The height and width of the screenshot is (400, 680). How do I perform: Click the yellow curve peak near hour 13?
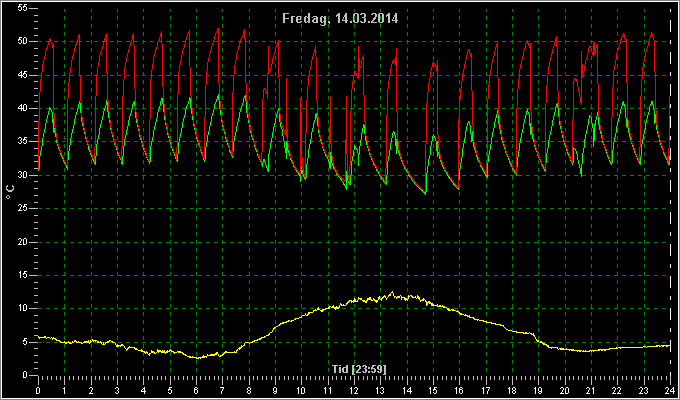392,293
